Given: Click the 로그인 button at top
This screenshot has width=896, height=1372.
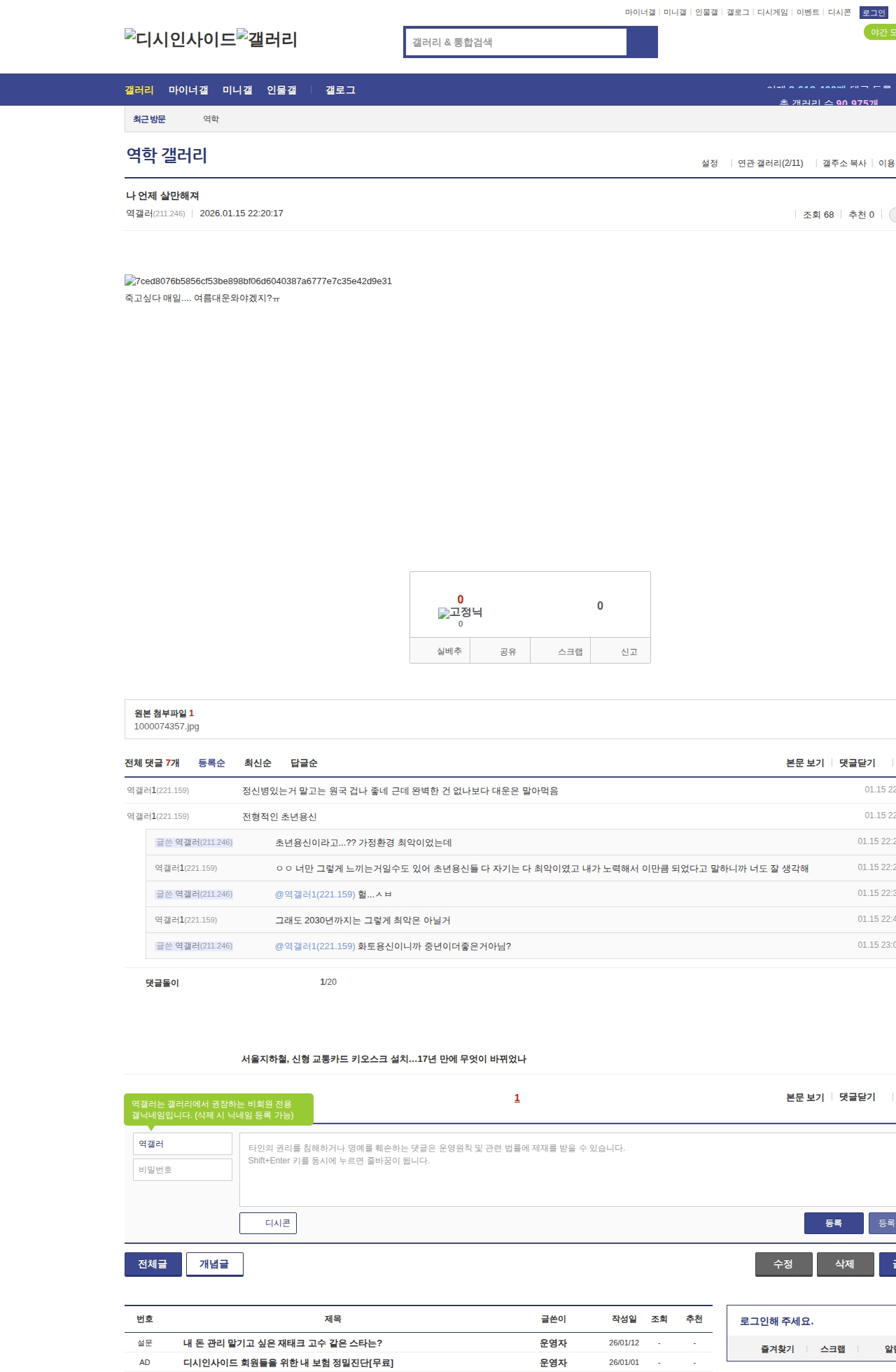Looking at the screenshot, I should 874,13.
